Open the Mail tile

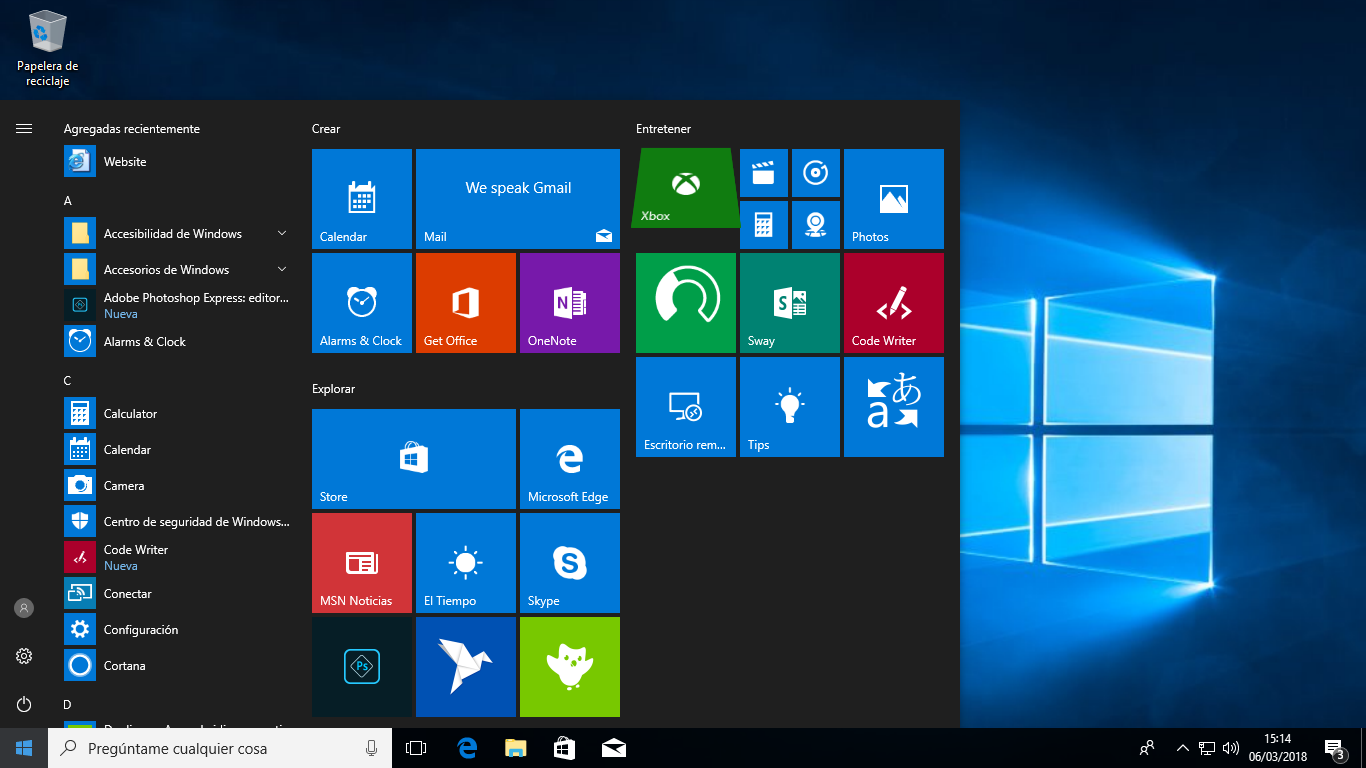click(518, 199)
